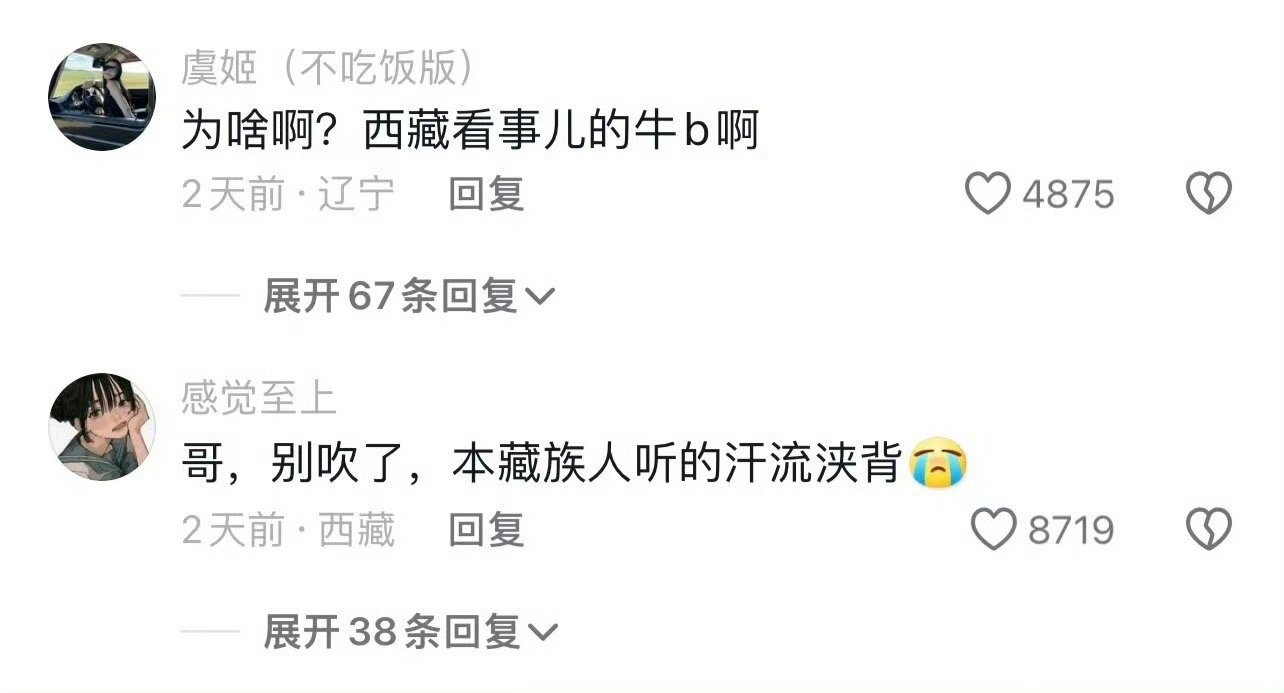Dislike 虞姬's comment with the broken heart
The height and width of the screenshot is (693, 1284).
pos(1208,193)
